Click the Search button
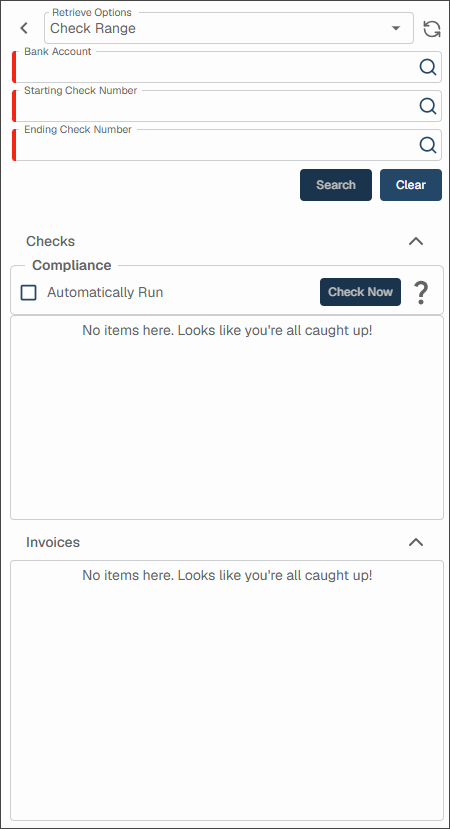Viewport: 450px width, 829px height. point(336,185)
